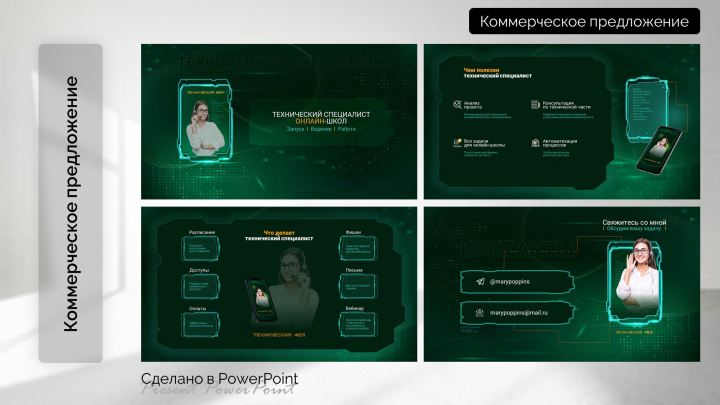This screenshot has width=720, height=405.
Task: Open the marypoppins@mail.ru contact field
Action: 517,313
